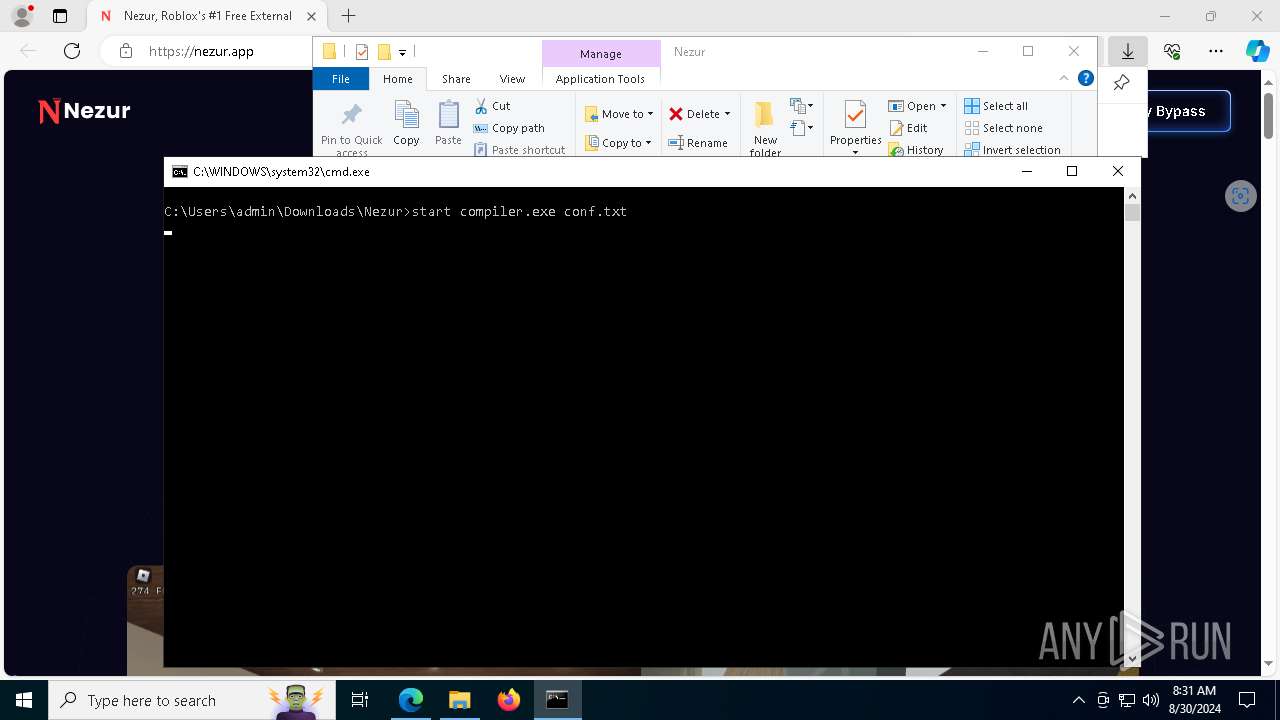Open Task View on taskbar
This screenshot has height=720, width=1280.
[x=360, y=700]
